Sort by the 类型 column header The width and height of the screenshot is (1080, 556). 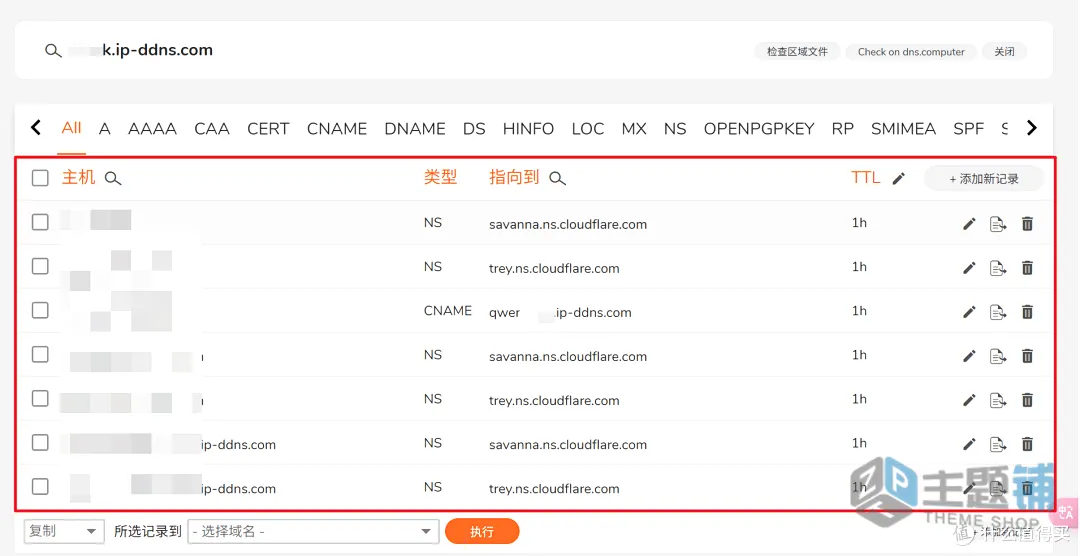440,177
